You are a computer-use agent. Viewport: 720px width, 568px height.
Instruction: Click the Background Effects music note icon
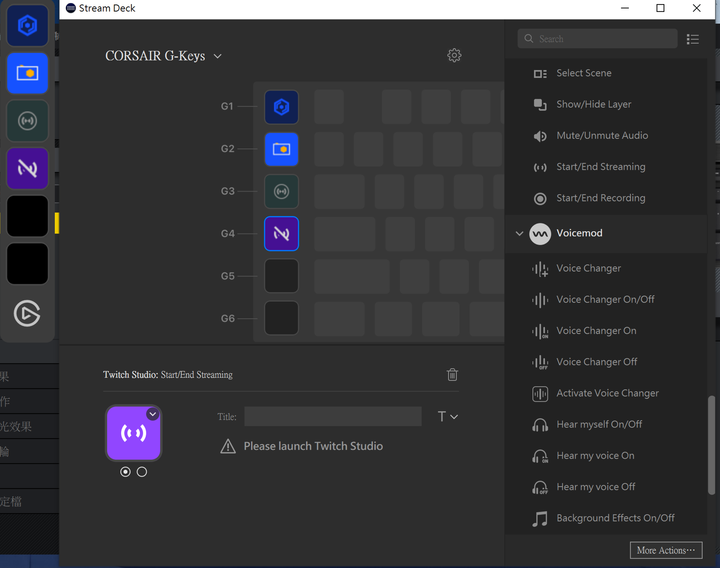[x=540, y=518]
